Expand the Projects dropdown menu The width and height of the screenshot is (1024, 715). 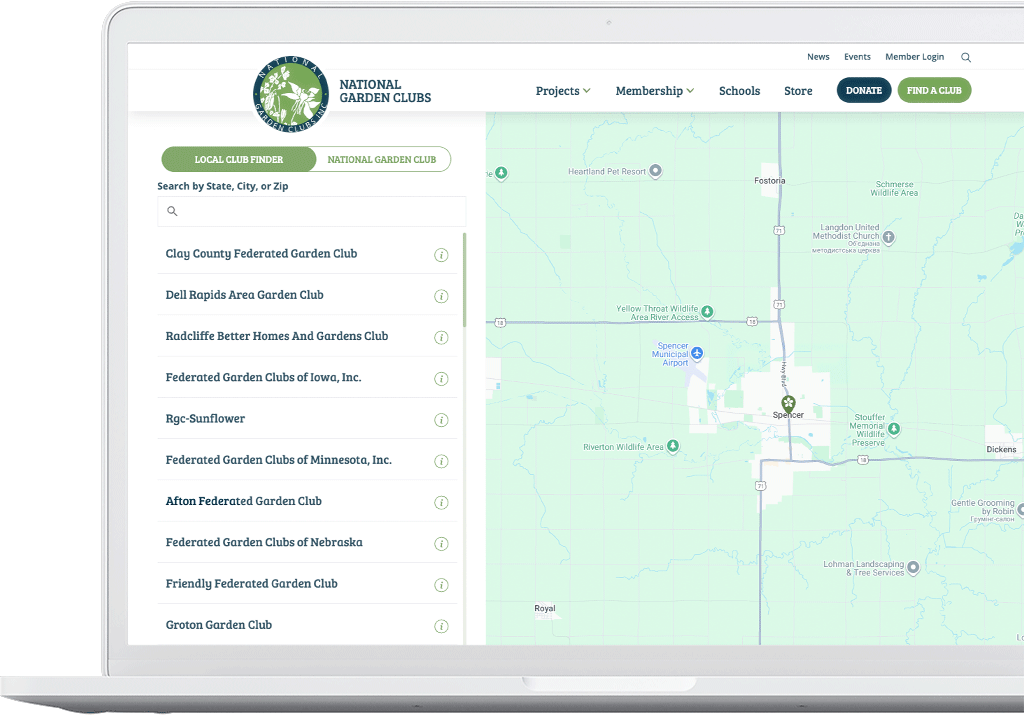[x=563, y=91]
